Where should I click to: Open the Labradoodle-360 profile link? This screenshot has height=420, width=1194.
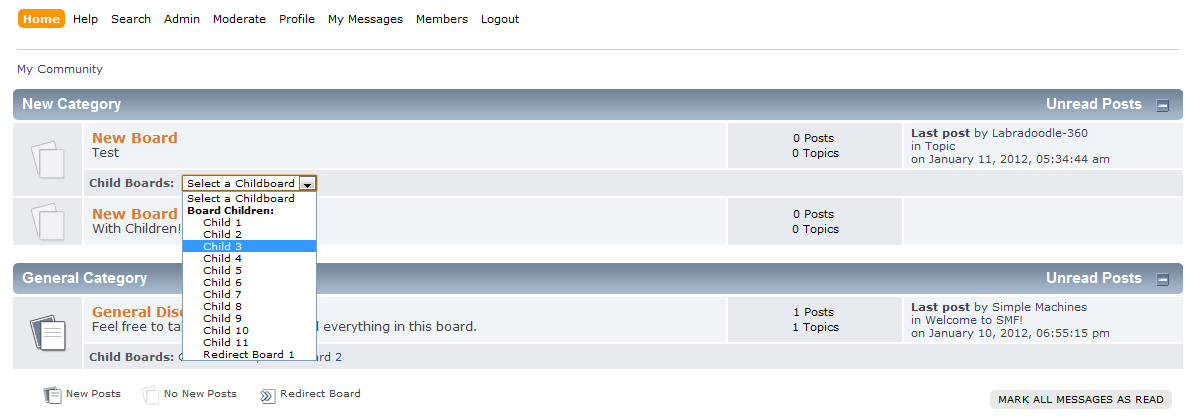[x=1039, y=133]
